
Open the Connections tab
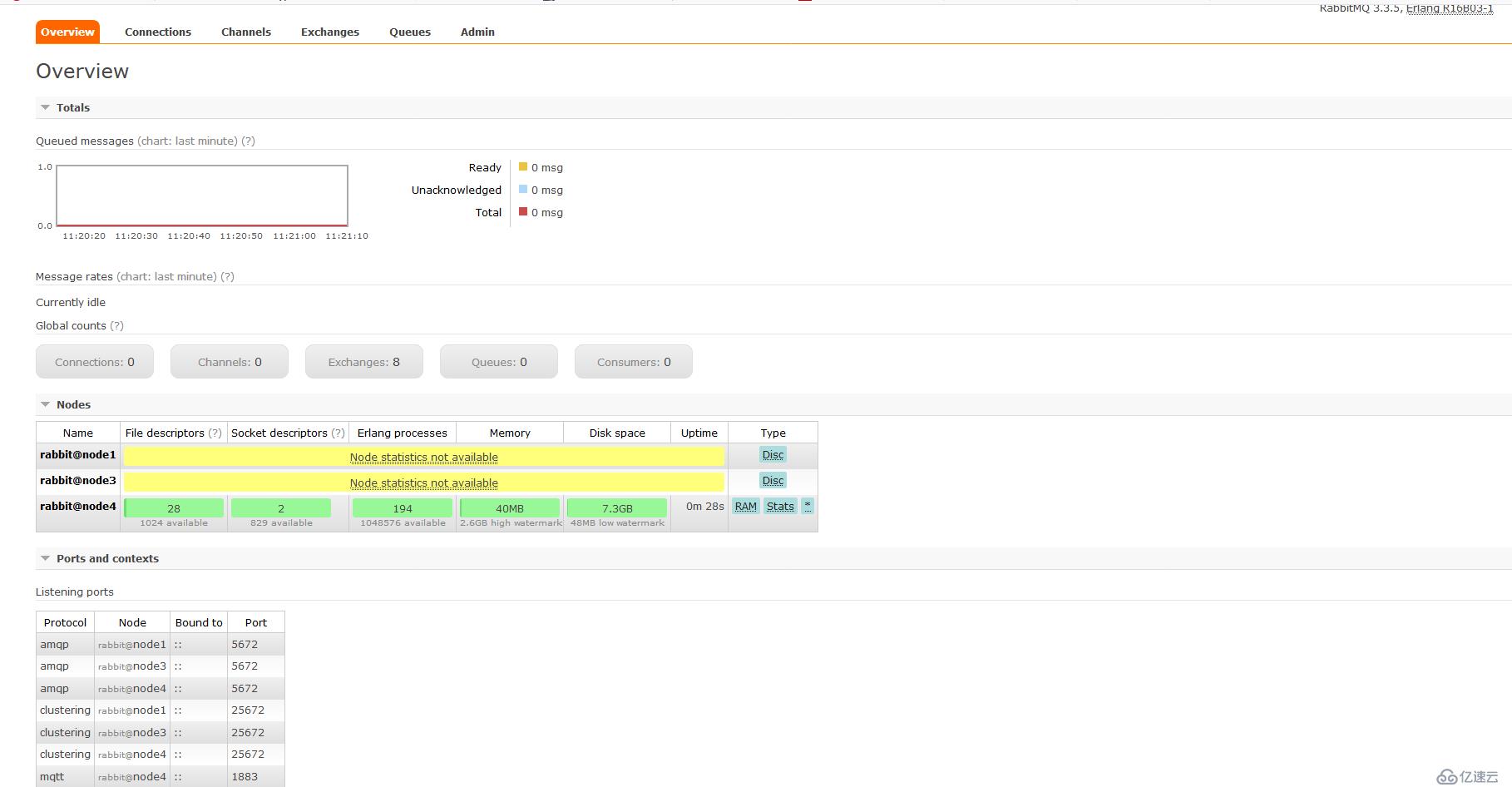point(158,32)
